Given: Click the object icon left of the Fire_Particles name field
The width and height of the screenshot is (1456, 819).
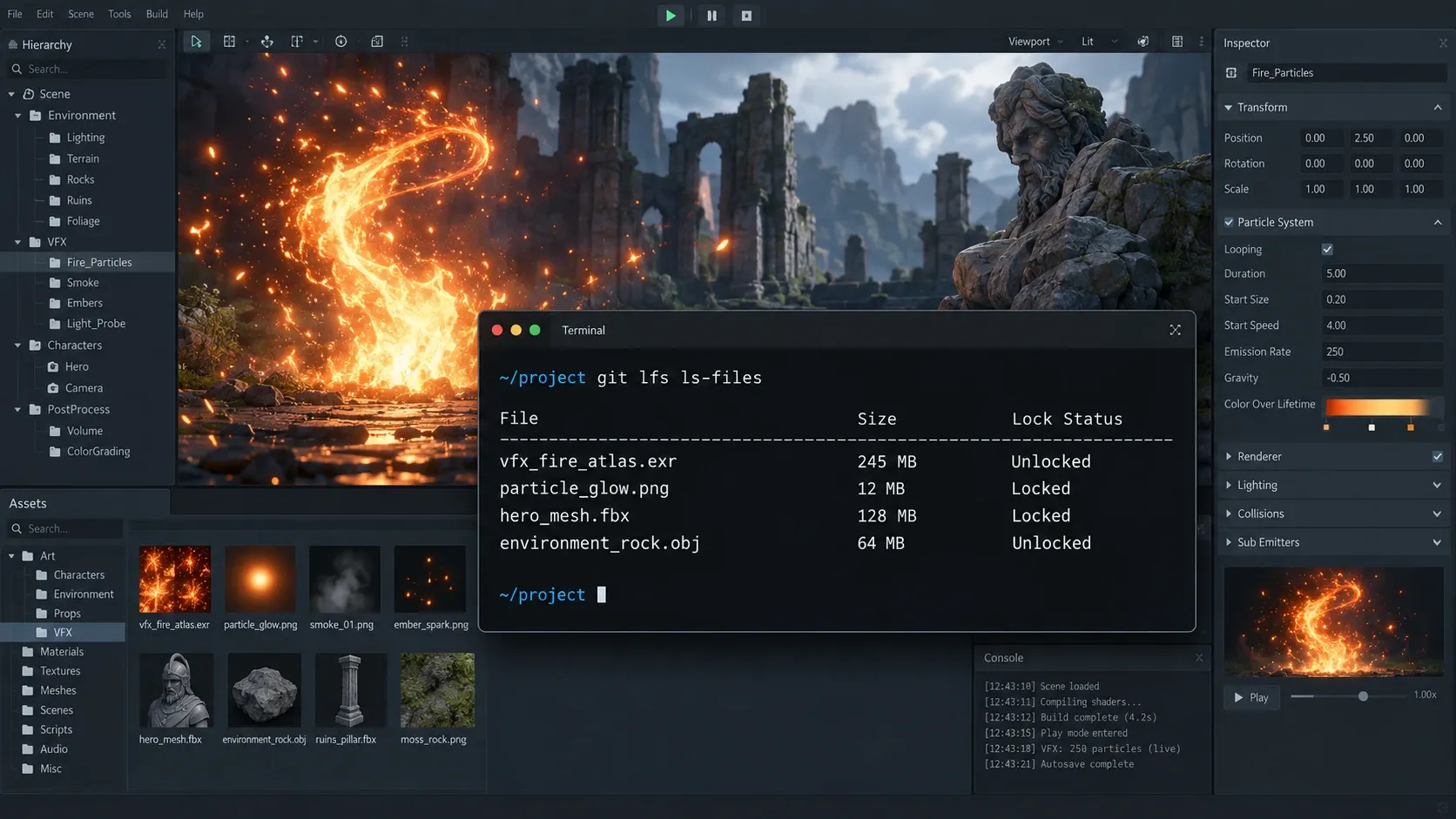Looking at the screenshot, I should pyautogui.click(x=1231, y=73).
